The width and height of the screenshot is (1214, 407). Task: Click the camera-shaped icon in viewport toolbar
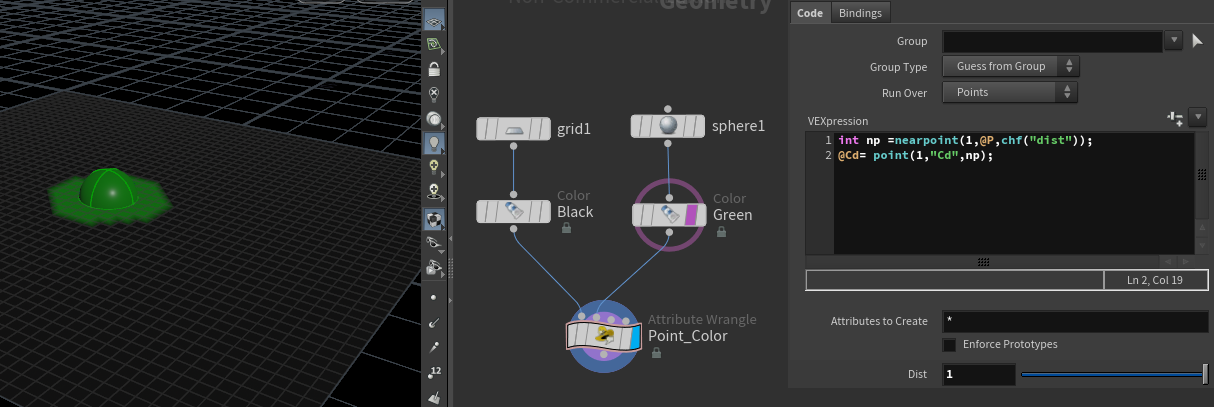[x=433, y=267]
